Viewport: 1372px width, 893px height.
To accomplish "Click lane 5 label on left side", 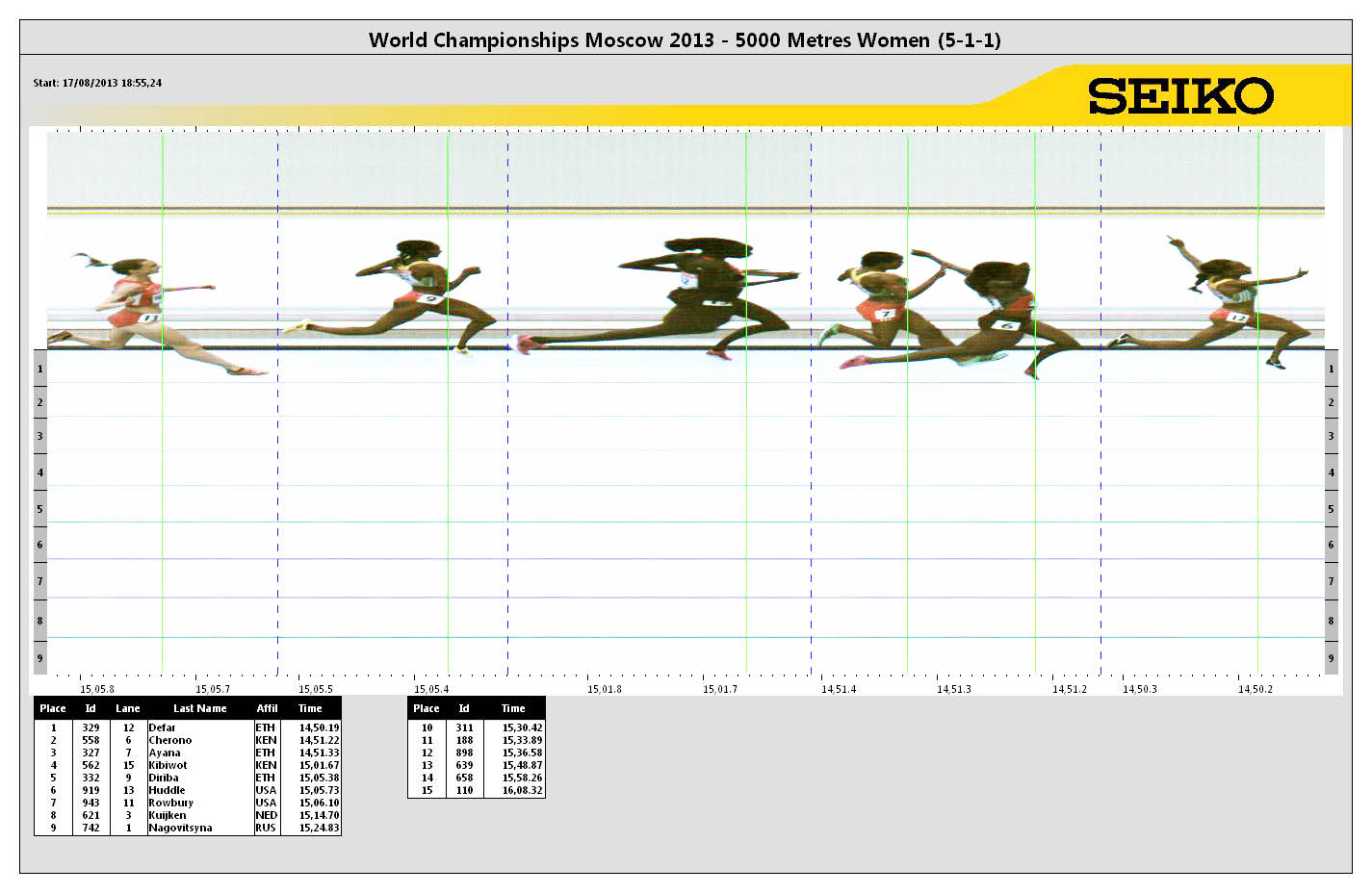I will point(39,509).
